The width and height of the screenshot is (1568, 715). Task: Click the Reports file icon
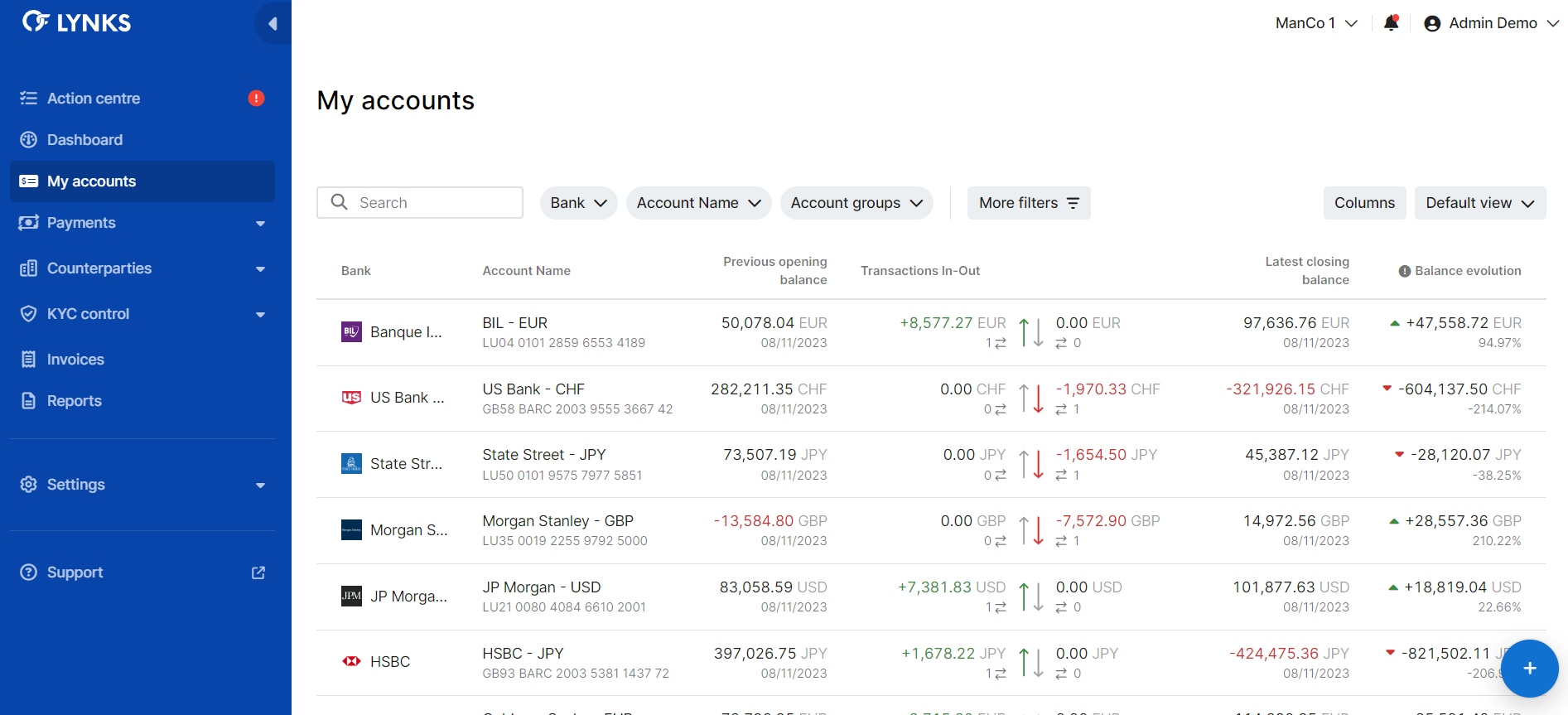(x=29, y=401)
